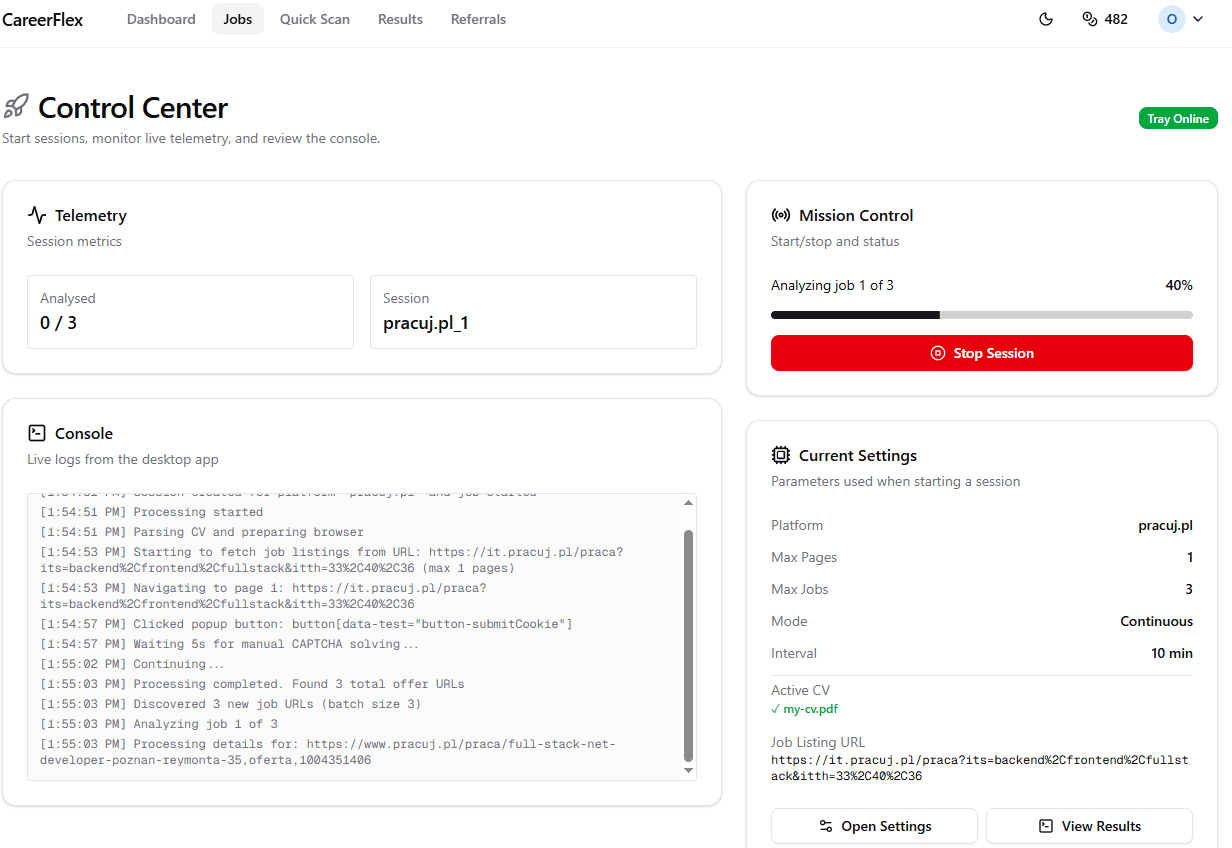Open the Quick Scan tab
The width and height of the screenshot is (1232, 848).
314,19
